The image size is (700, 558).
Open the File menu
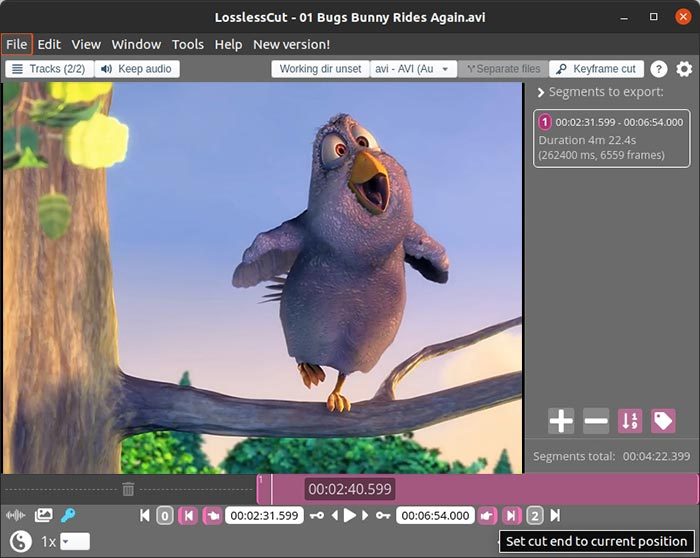click(x=17, y=44)
